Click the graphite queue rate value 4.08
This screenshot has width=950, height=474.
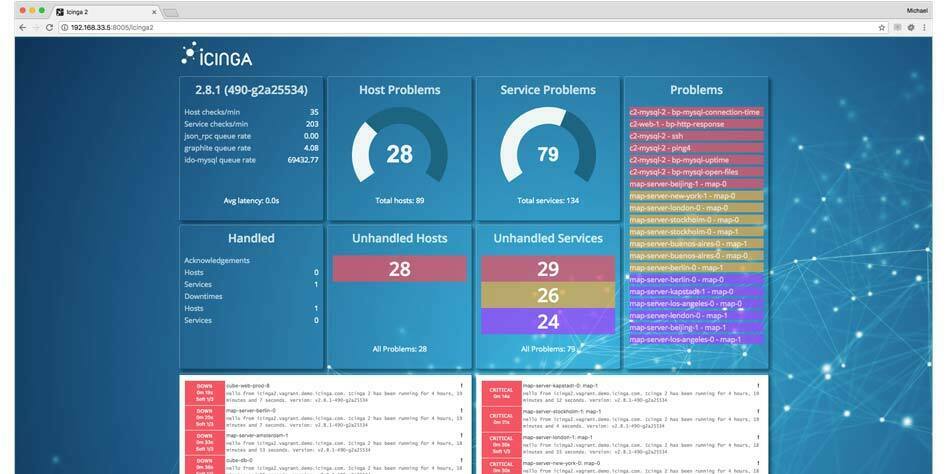pyautogui.click(x=311, y=148)
